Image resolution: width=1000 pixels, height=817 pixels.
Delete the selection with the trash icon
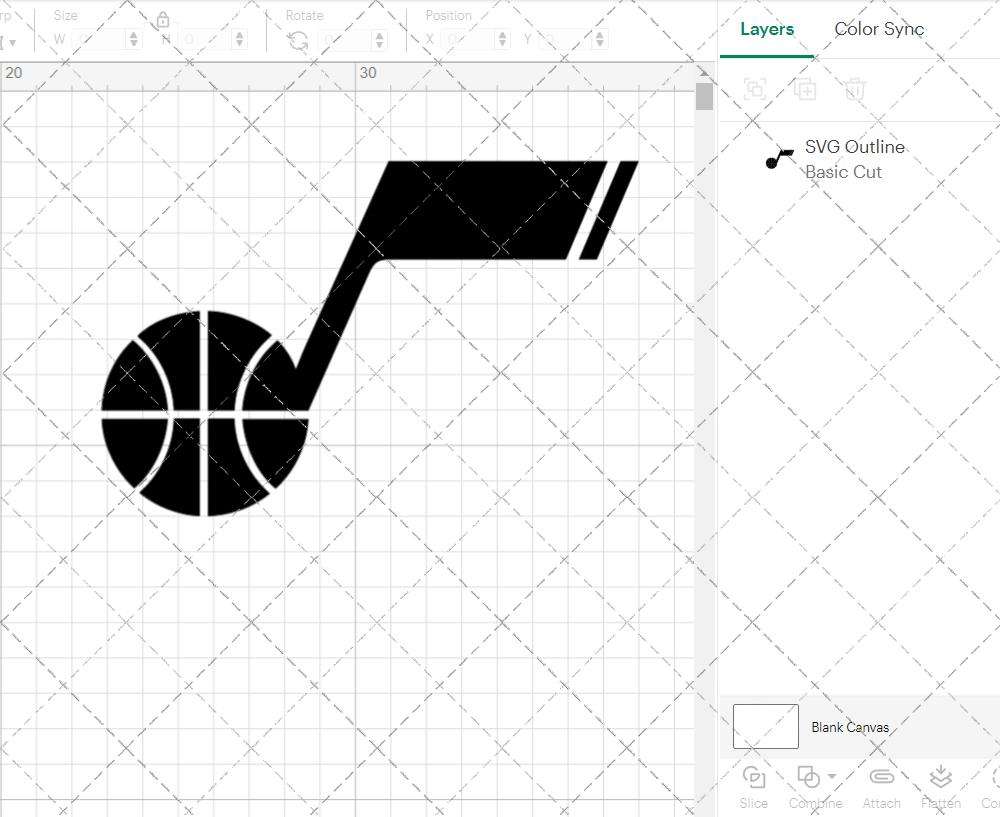854,89
